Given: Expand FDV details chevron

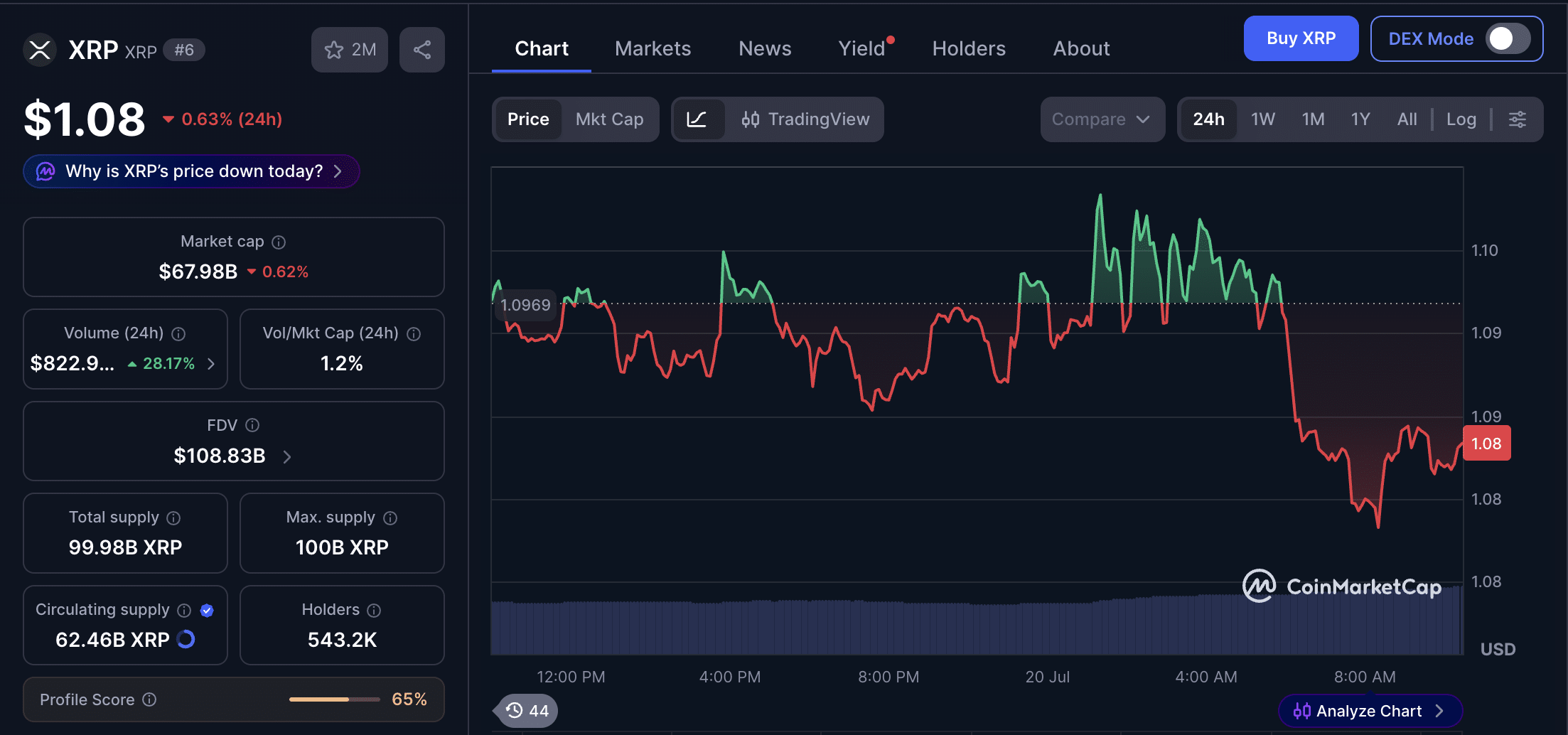Looking at the screenshot, I should click(287, 456).
